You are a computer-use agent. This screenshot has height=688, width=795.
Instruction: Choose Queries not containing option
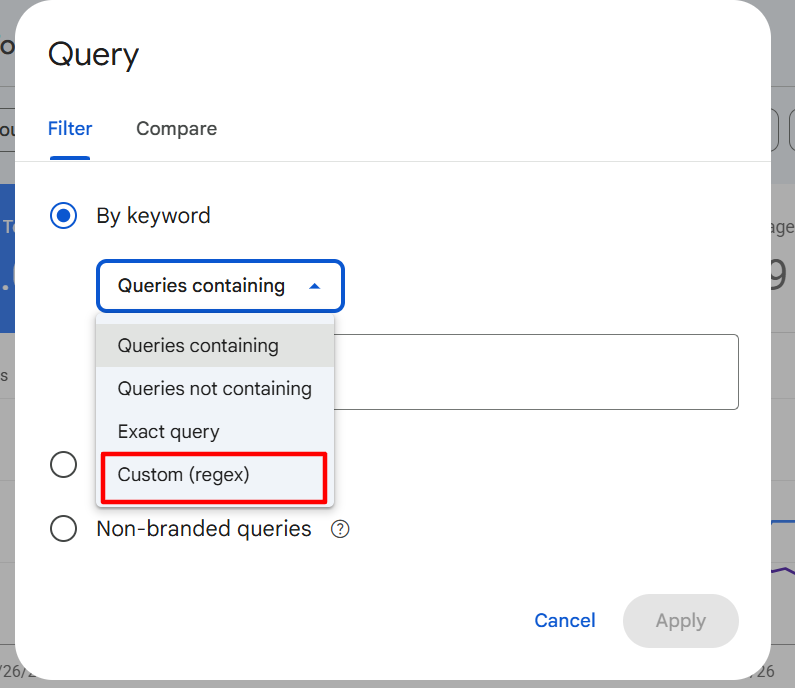(214, 389)
